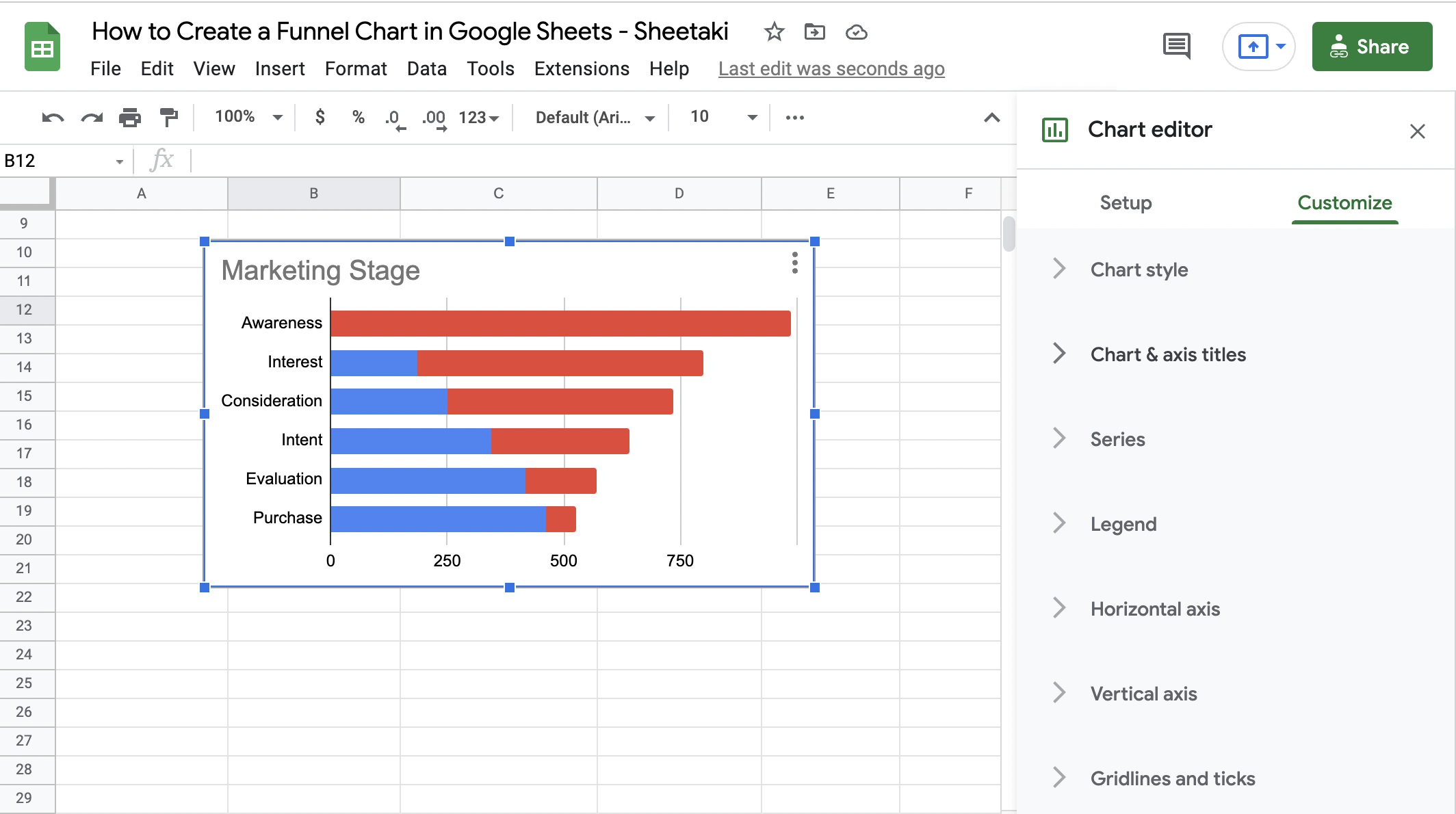Click the print icon
Viewport: 1456px width, 814px height.
point(130,118)
